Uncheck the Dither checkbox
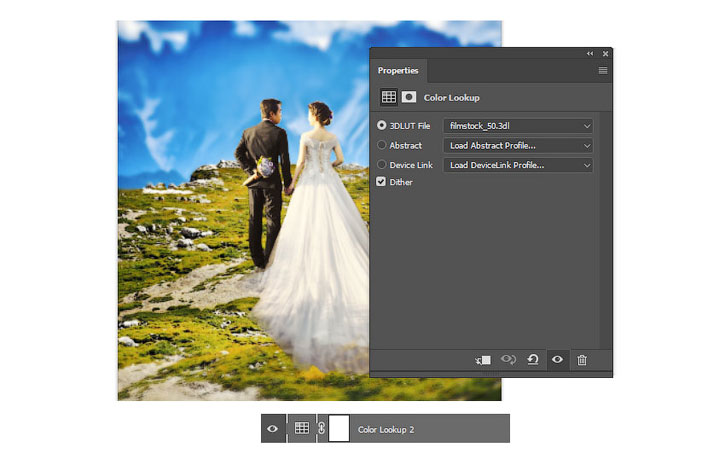The height and width of the screenshot is (465, 725). click(x=381, y=182)
